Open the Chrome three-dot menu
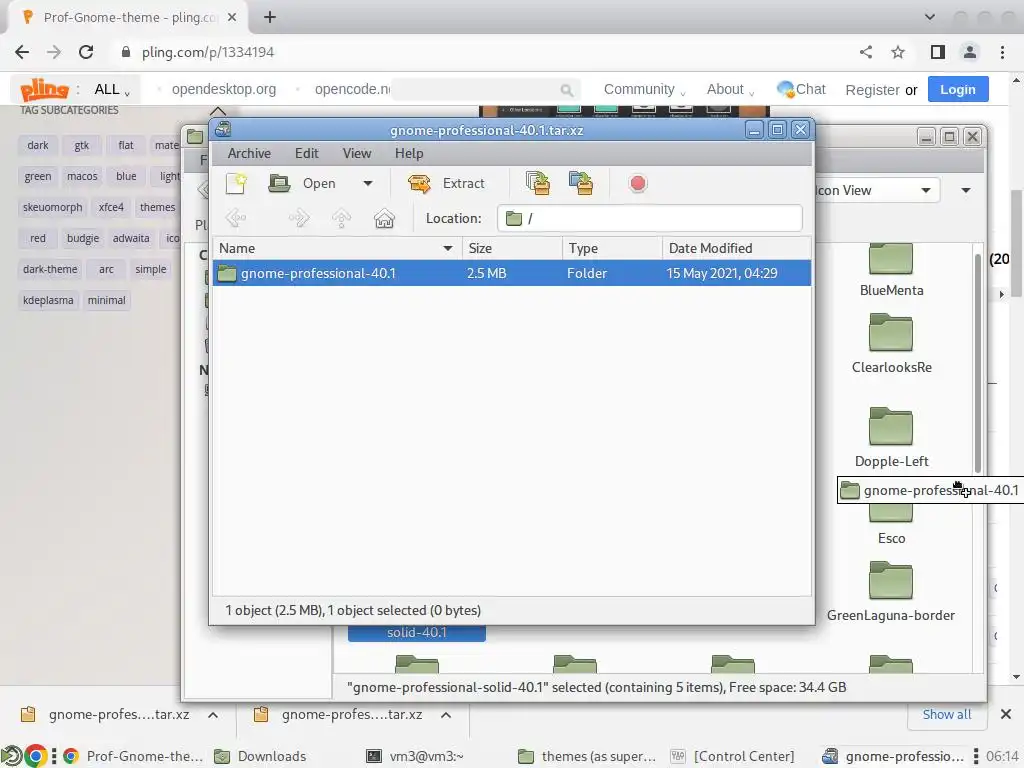The image size is (1024, 768). [1002, 52]
